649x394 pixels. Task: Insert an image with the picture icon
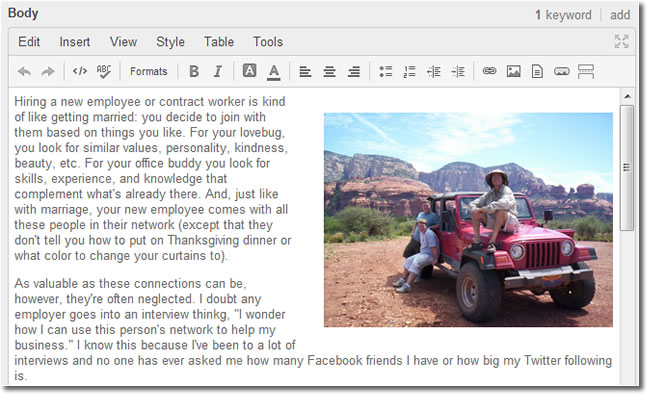pyautogui.click(x=513, y=71)
